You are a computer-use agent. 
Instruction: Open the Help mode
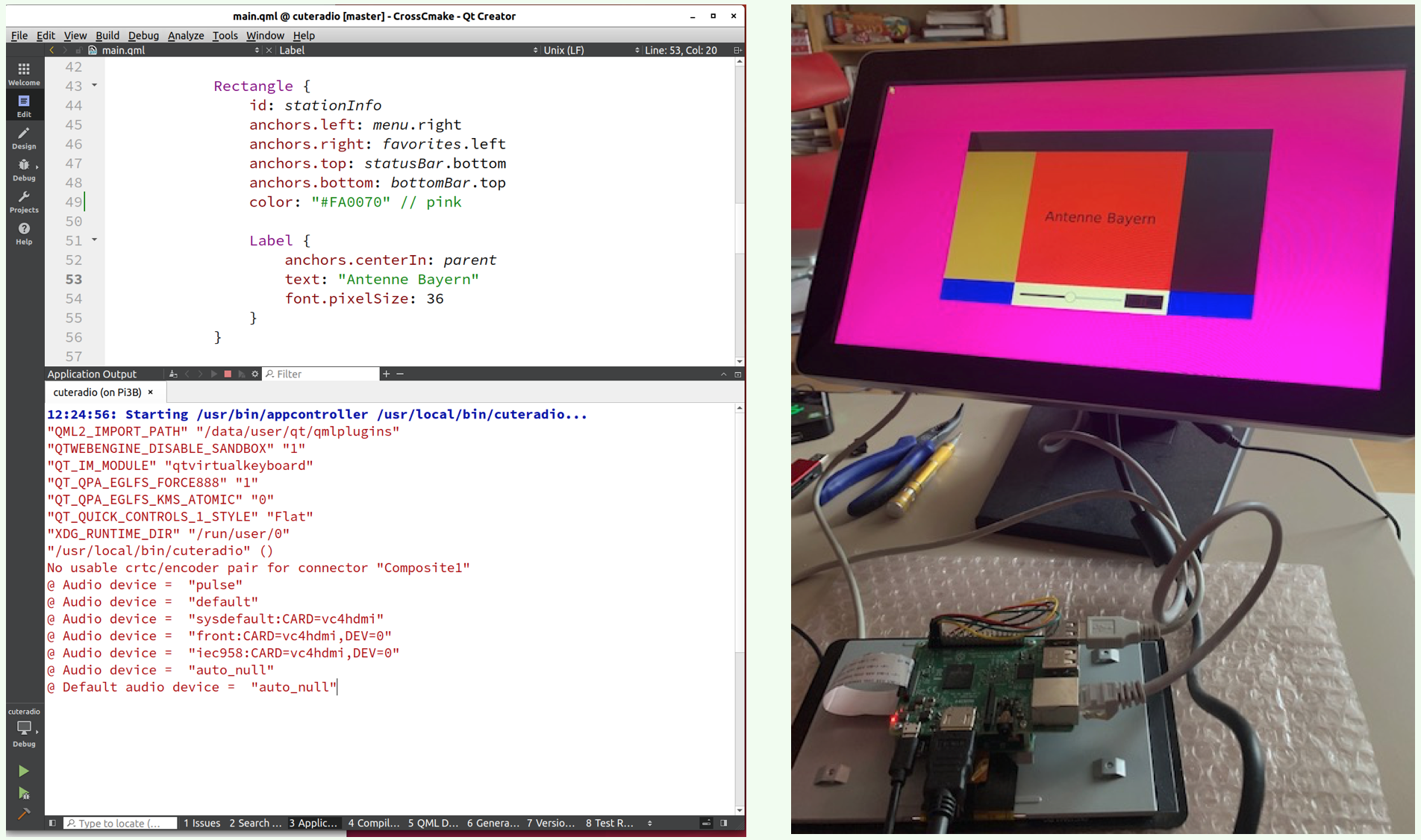coord(24,232)
